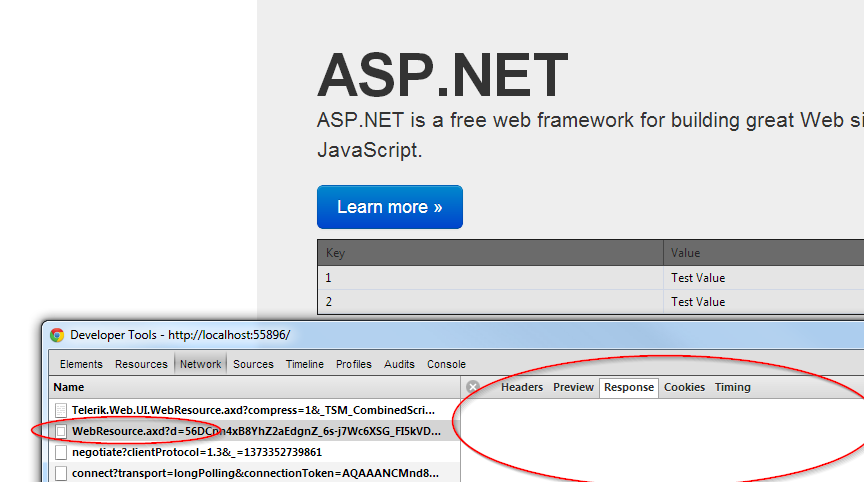Select grid cell with key 1
Image resolution: width=864 pixels, height=482 pixels.
(490, 278)
